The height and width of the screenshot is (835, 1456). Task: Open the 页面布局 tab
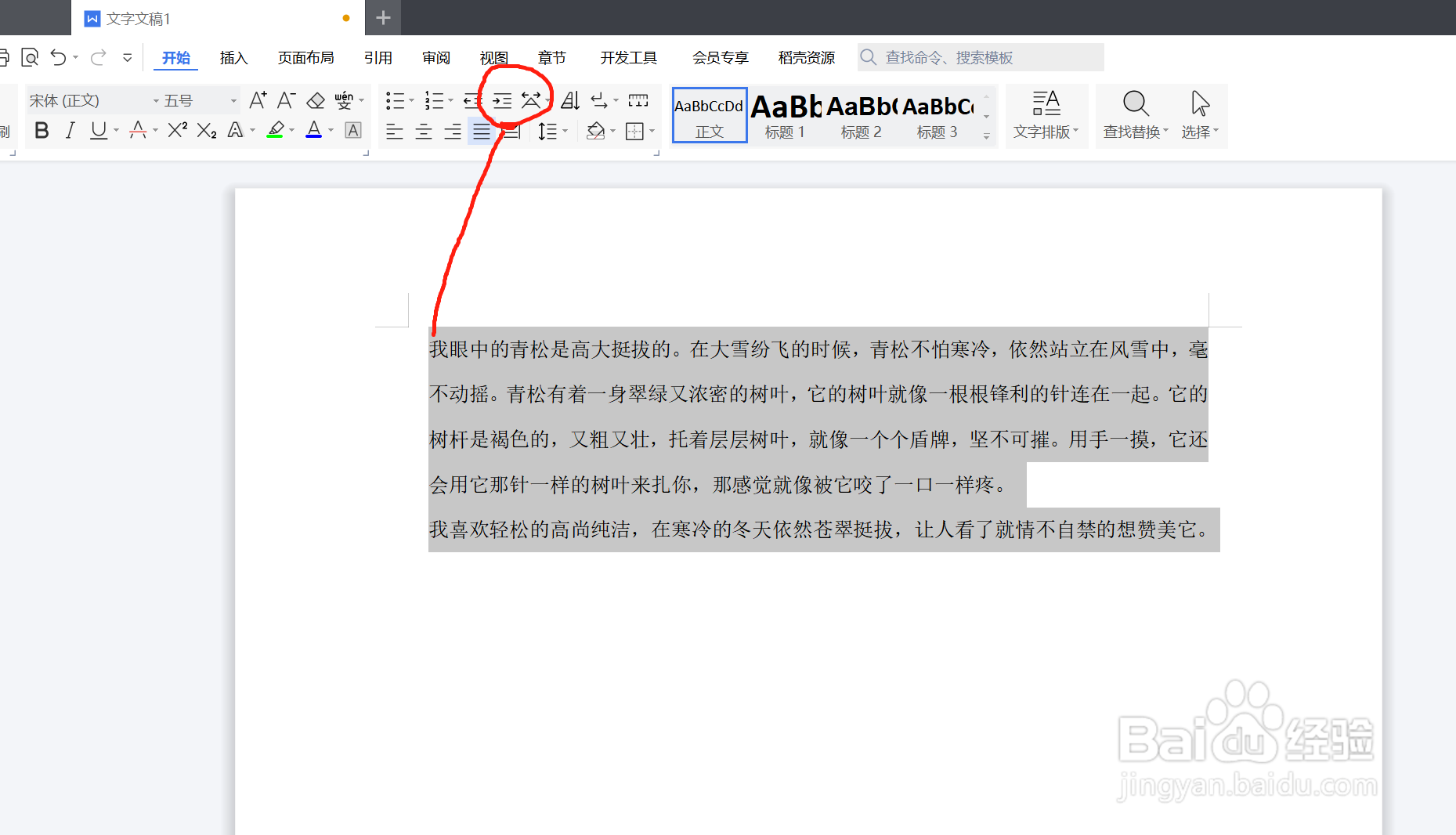pyautogui.click(x=306, y=58)
